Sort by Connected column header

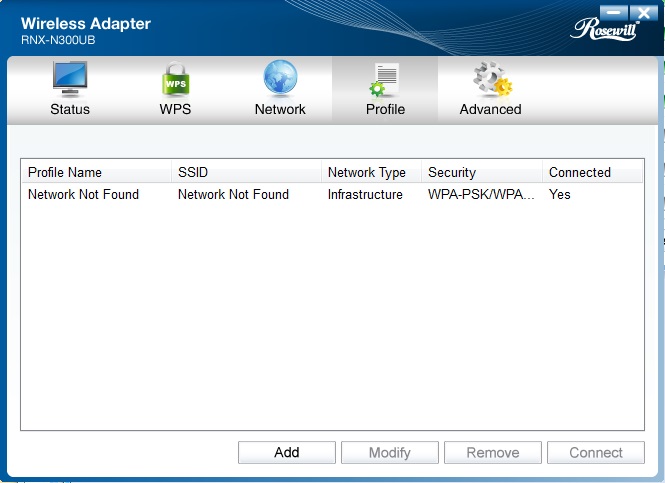click(x=592, y=172)
